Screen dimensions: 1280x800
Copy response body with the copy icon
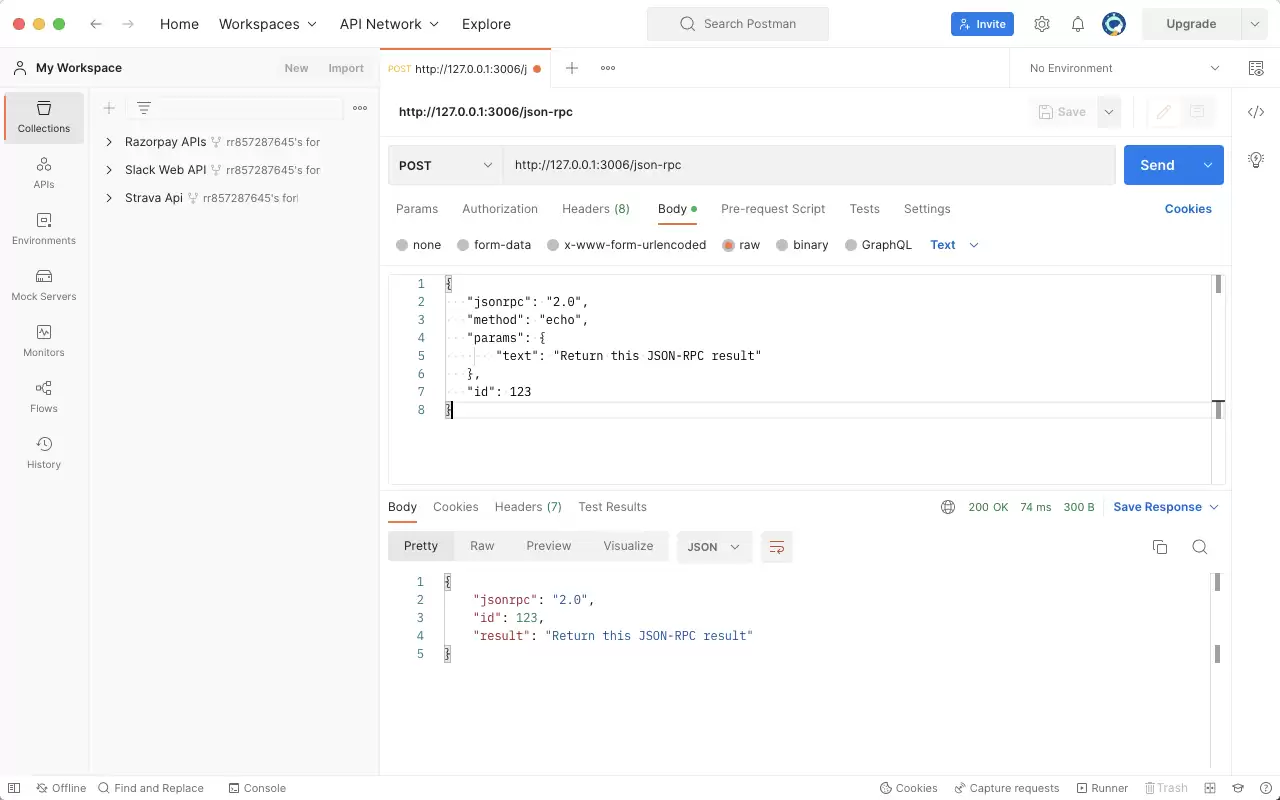pyautogui.click(x=1160, y=547)
